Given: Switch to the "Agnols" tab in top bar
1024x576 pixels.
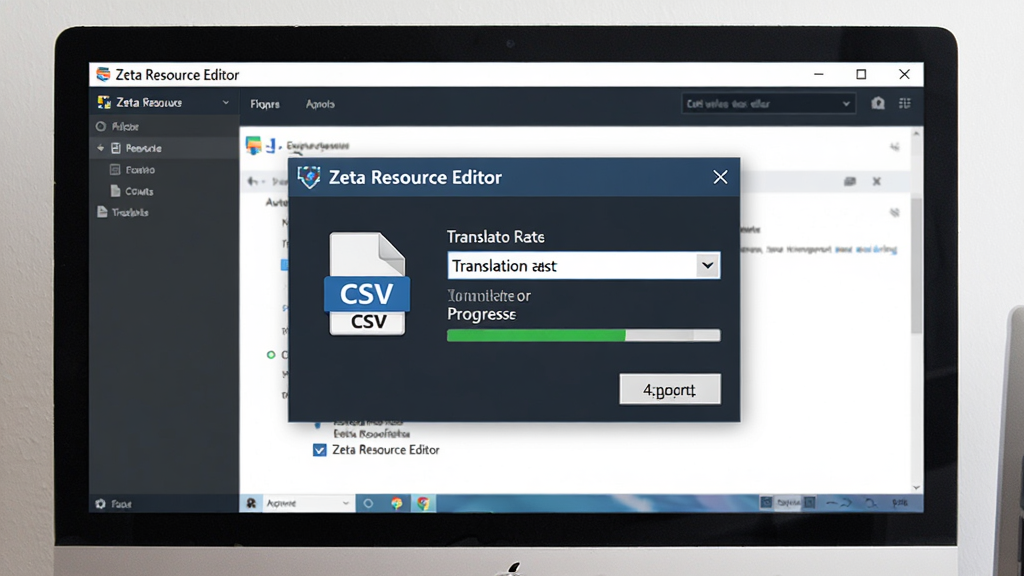Looking at the screenshot, I should pos(320,104).
